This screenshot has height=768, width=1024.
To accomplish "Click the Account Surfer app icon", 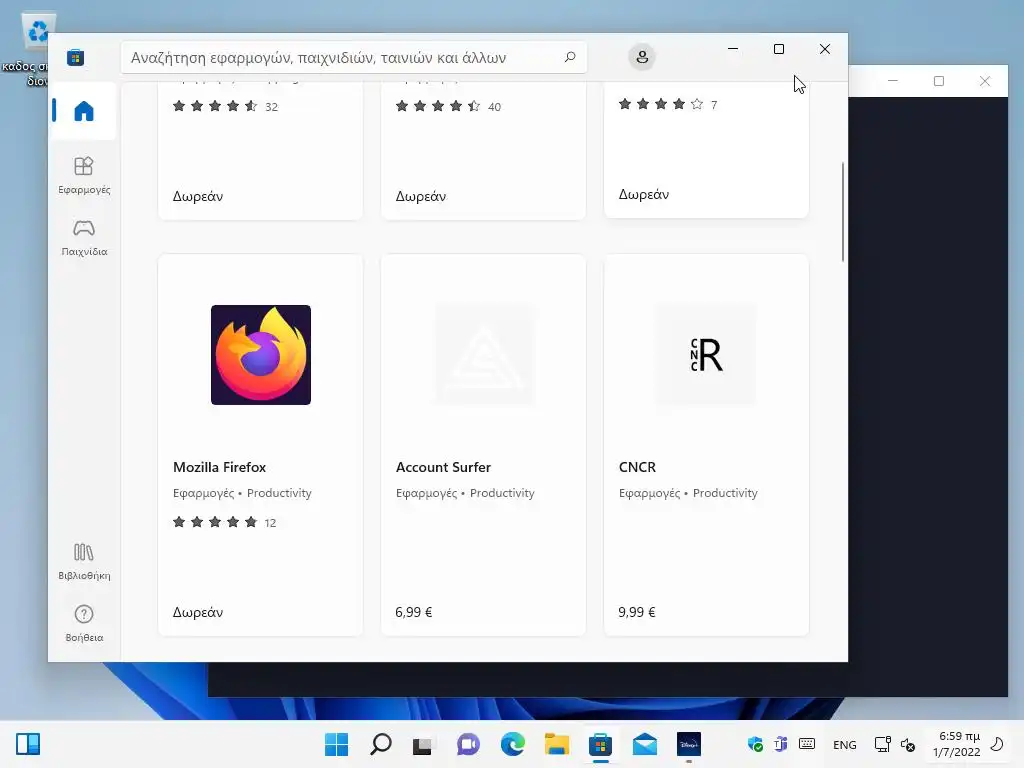I will pyautogui.click(x=484, y=355).
